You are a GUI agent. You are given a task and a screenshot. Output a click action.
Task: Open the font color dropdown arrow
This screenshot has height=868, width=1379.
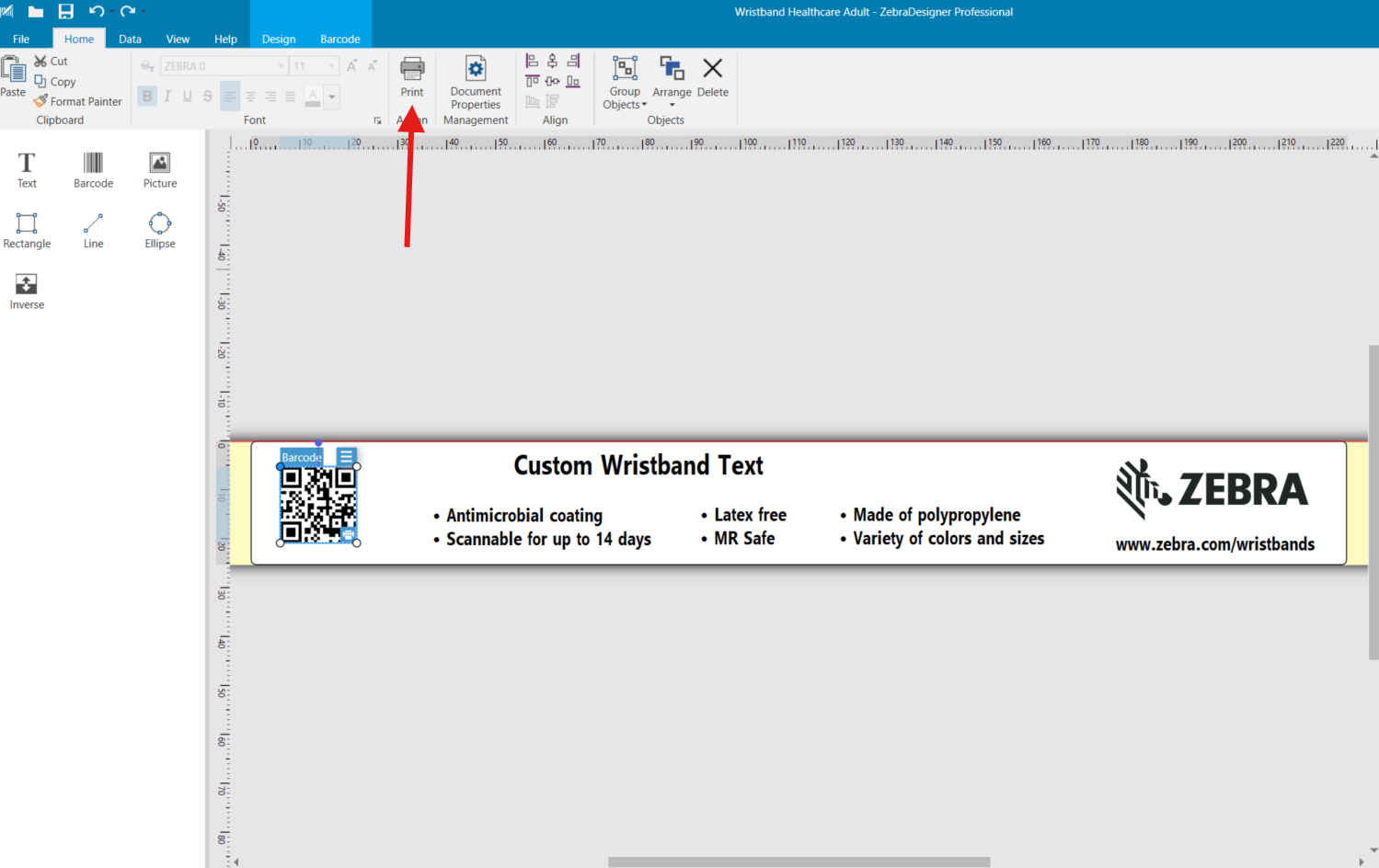332,96
